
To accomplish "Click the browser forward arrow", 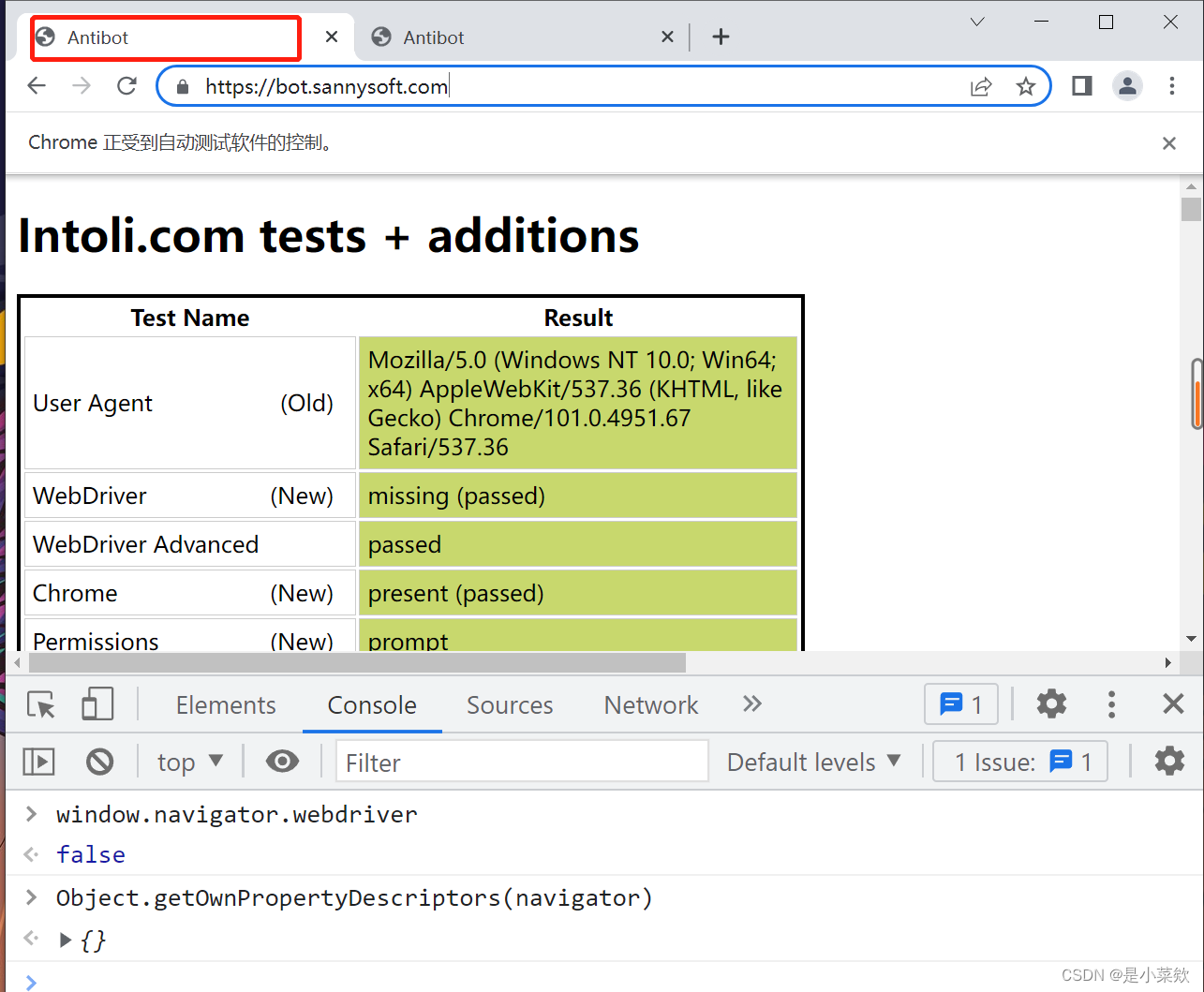I will pos(82,86).
